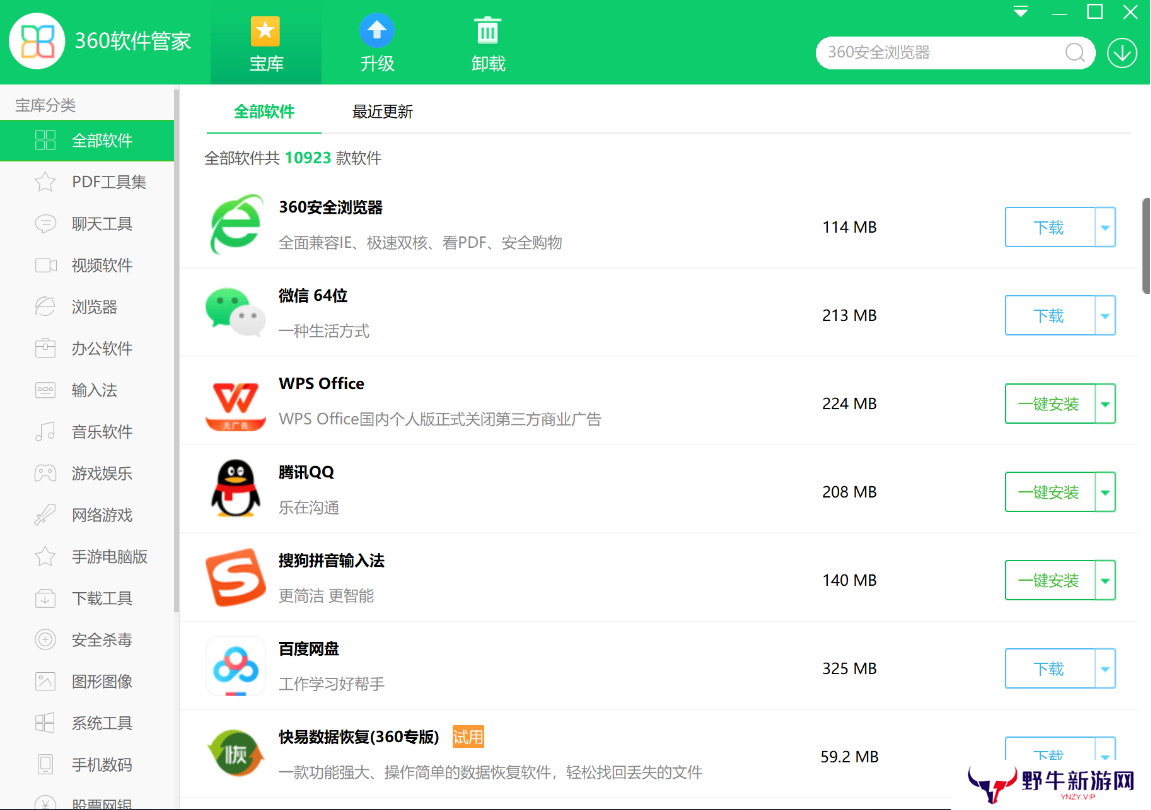Viewport: 1151px width, 810px height.
Task: Open the 卸载 uninstall tab
Action: point(488,43)
